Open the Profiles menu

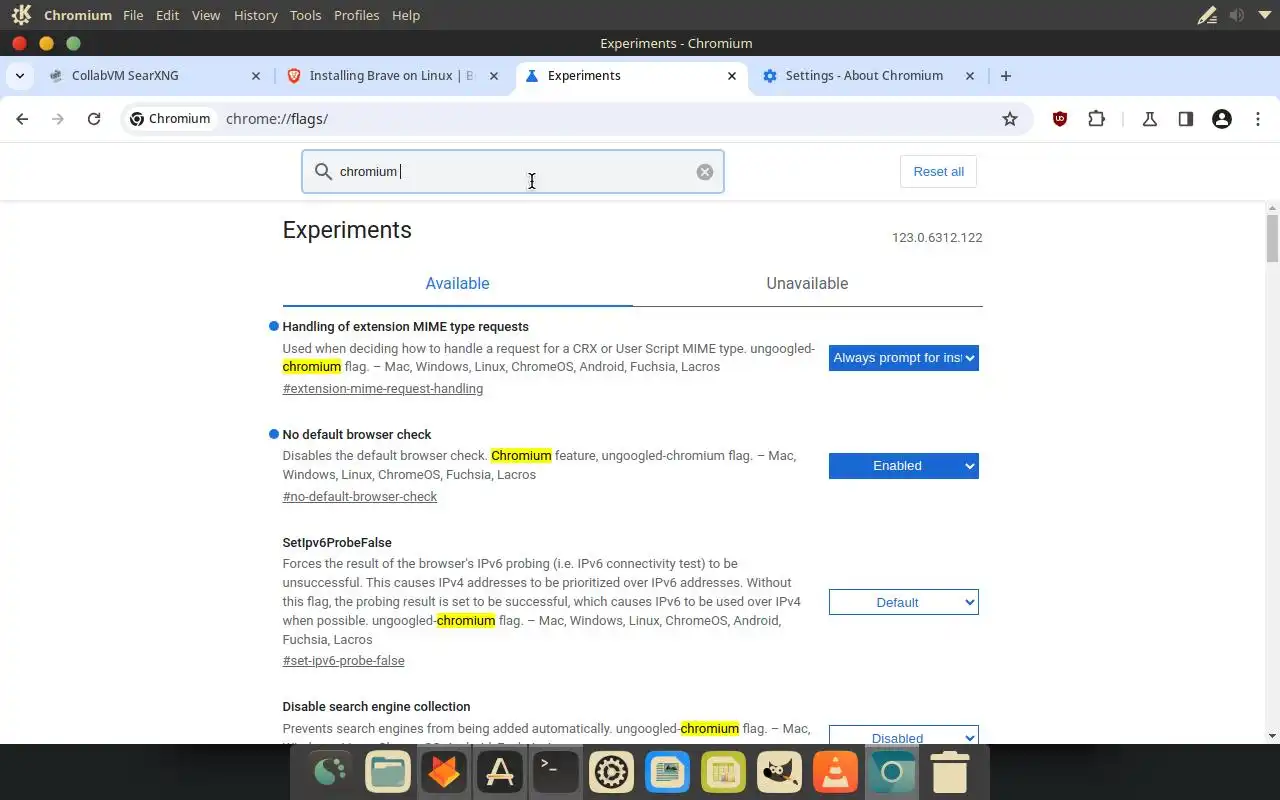[x=356, y=15]
